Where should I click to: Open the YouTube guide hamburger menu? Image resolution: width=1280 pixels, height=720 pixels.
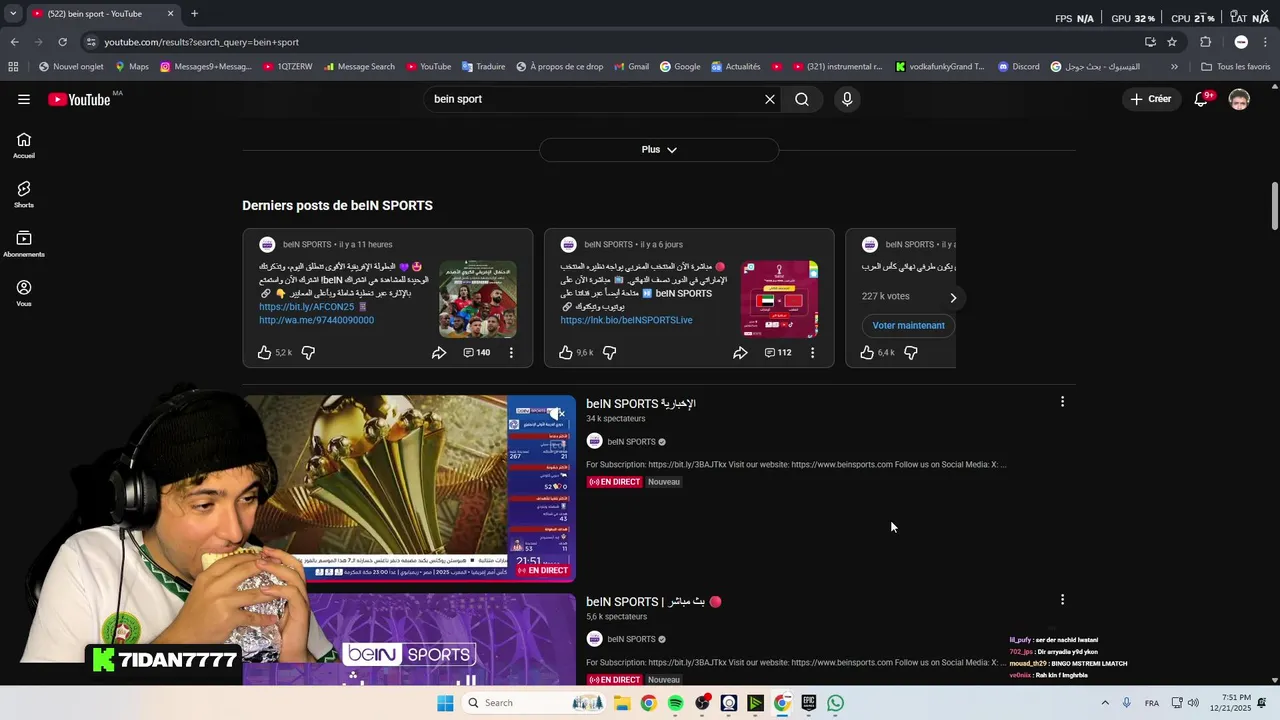[24, 99]
